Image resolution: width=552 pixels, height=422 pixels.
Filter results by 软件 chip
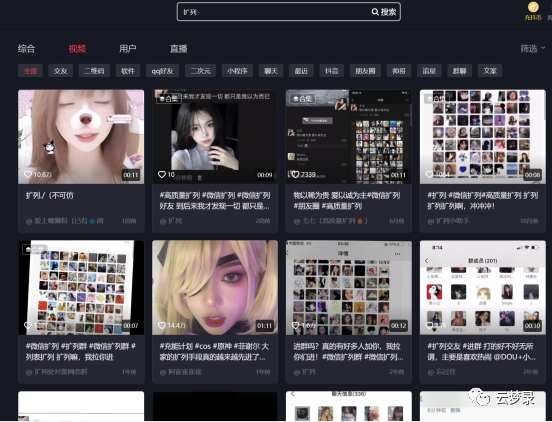click(128, 71)
